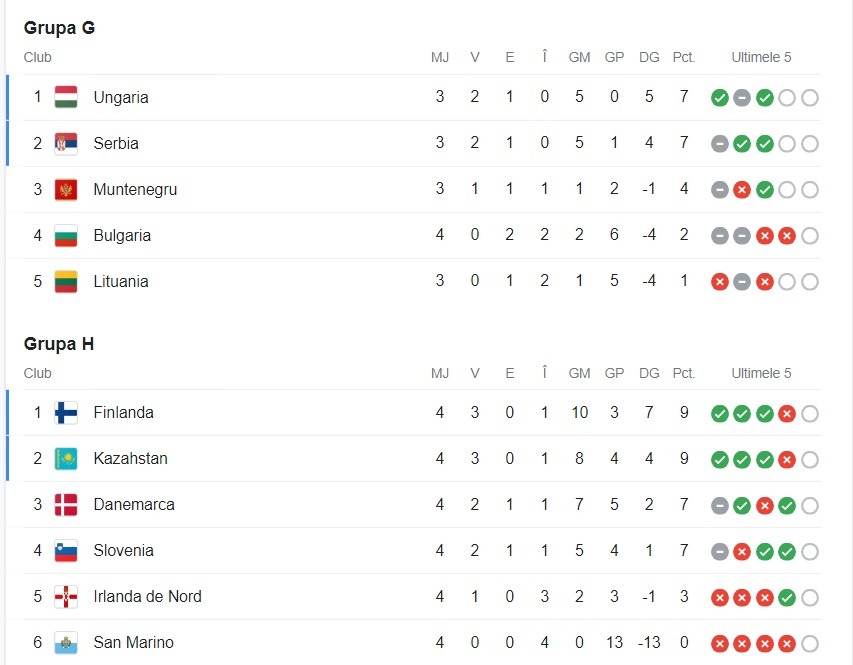This screenshot has width=853, height=665.
Task: Click the Ungaria flag icon
Action: click(x=66, y=97)
